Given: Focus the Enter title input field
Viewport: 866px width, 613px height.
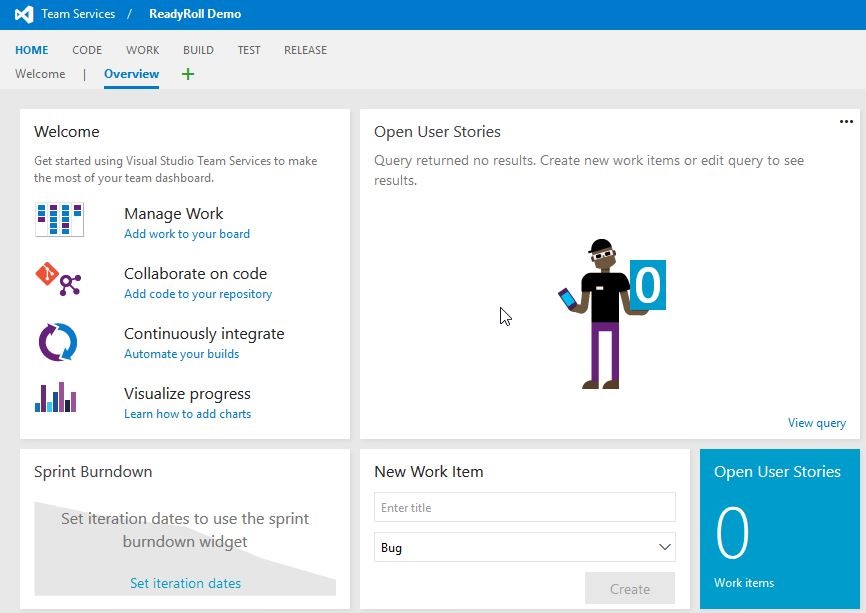Looking at the screenshot, I should pos(525,508).
